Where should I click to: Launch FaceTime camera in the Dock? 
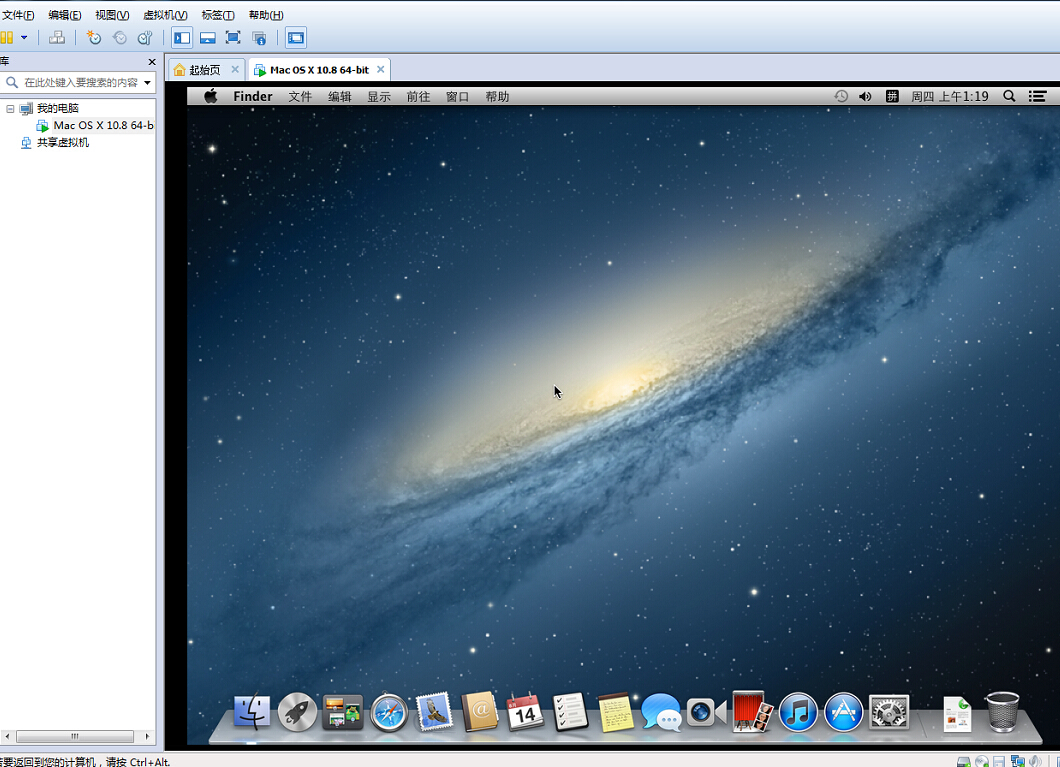(706, 712)
